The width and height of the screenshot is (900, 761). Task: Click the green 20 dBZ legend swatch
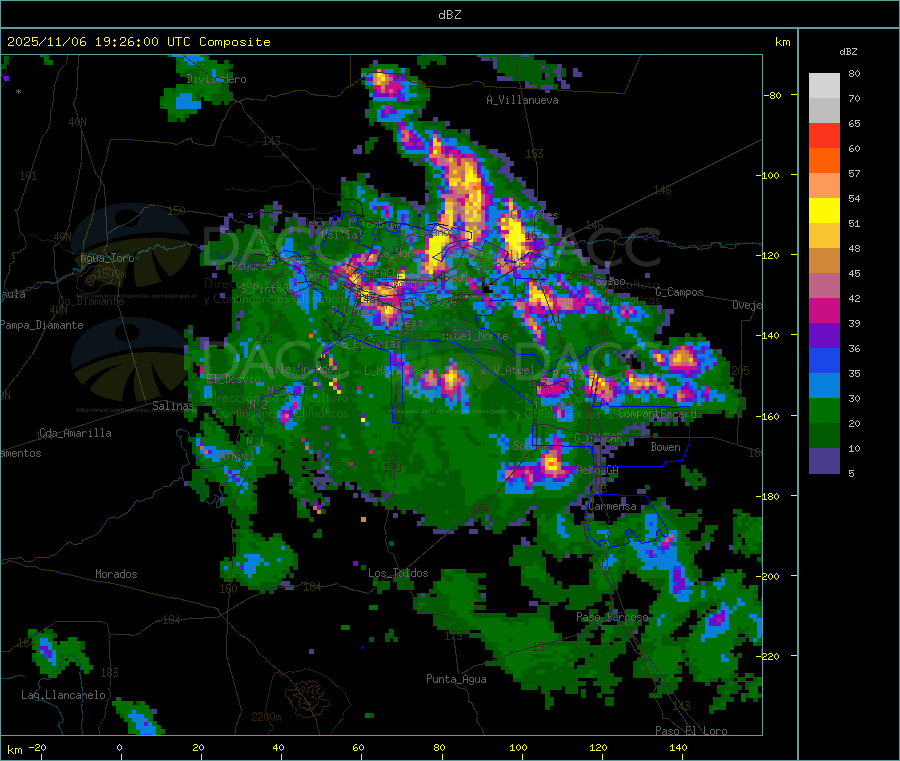coord(824,410)
